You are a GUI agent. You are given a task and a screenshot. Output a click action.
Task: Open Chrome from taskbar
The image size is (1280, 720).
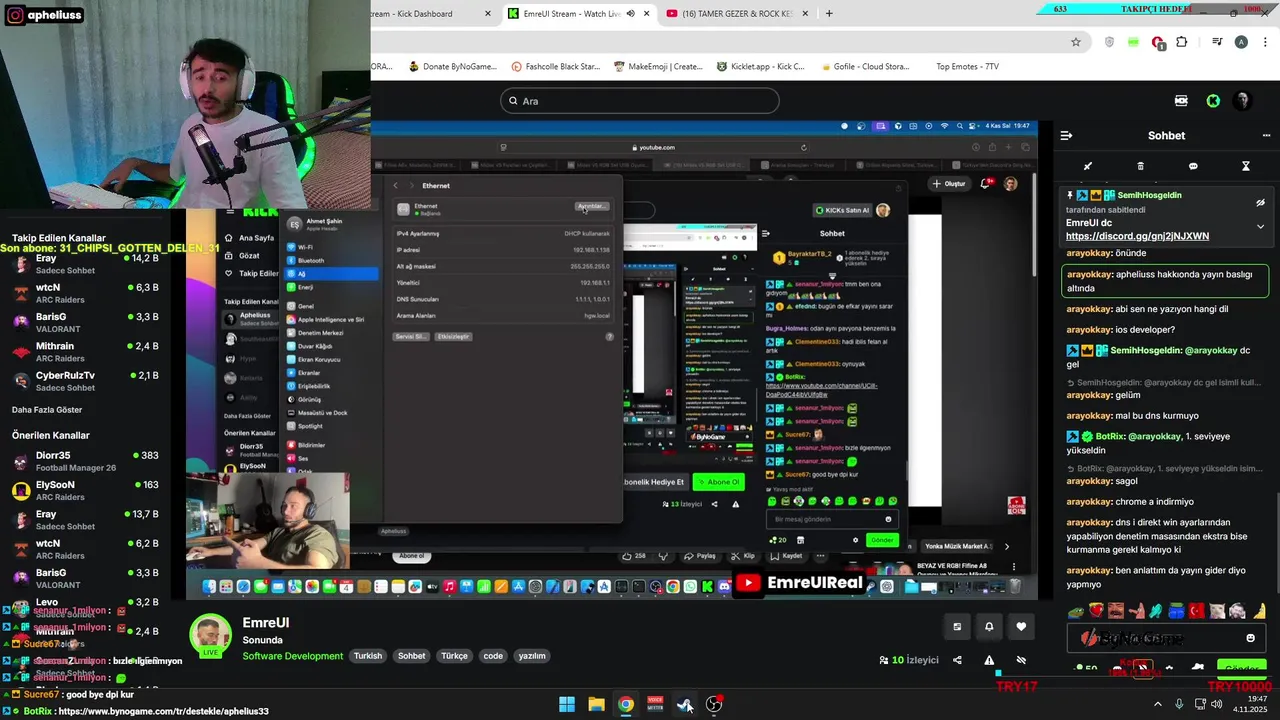click(x=625, y=704)
